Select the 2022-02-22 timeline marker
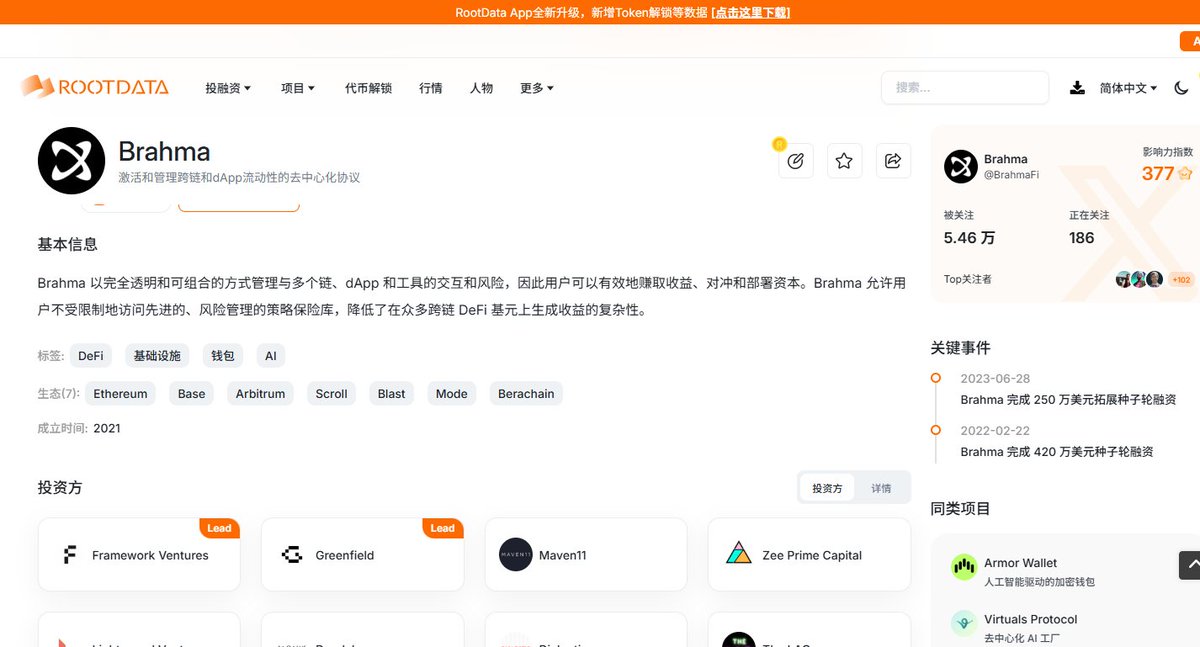The height and width of the screenshot is (647, 1200). tap(935, 430)
